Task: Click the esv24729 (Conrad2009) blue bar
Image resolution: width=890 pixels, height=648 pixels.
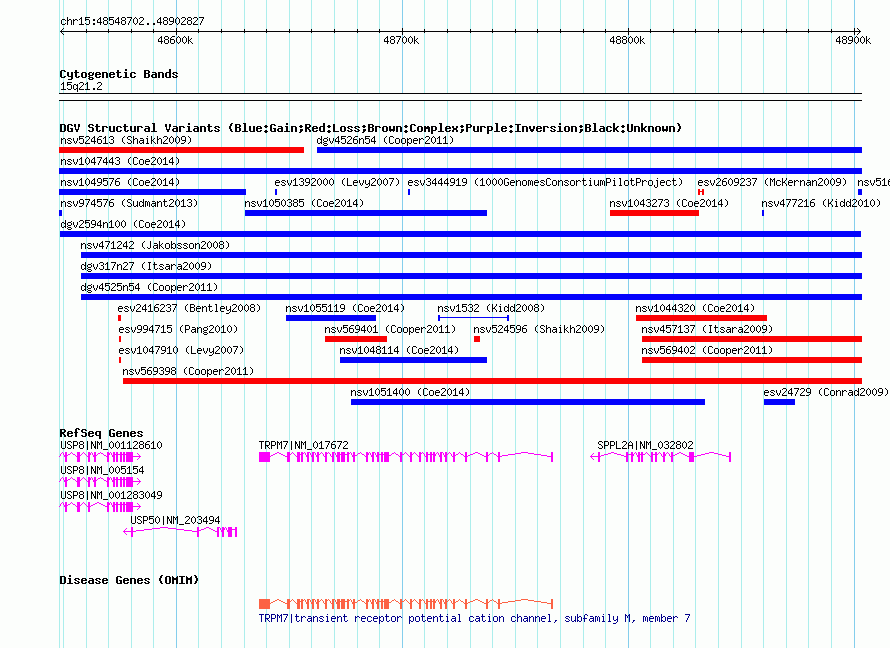Action: 779,402
